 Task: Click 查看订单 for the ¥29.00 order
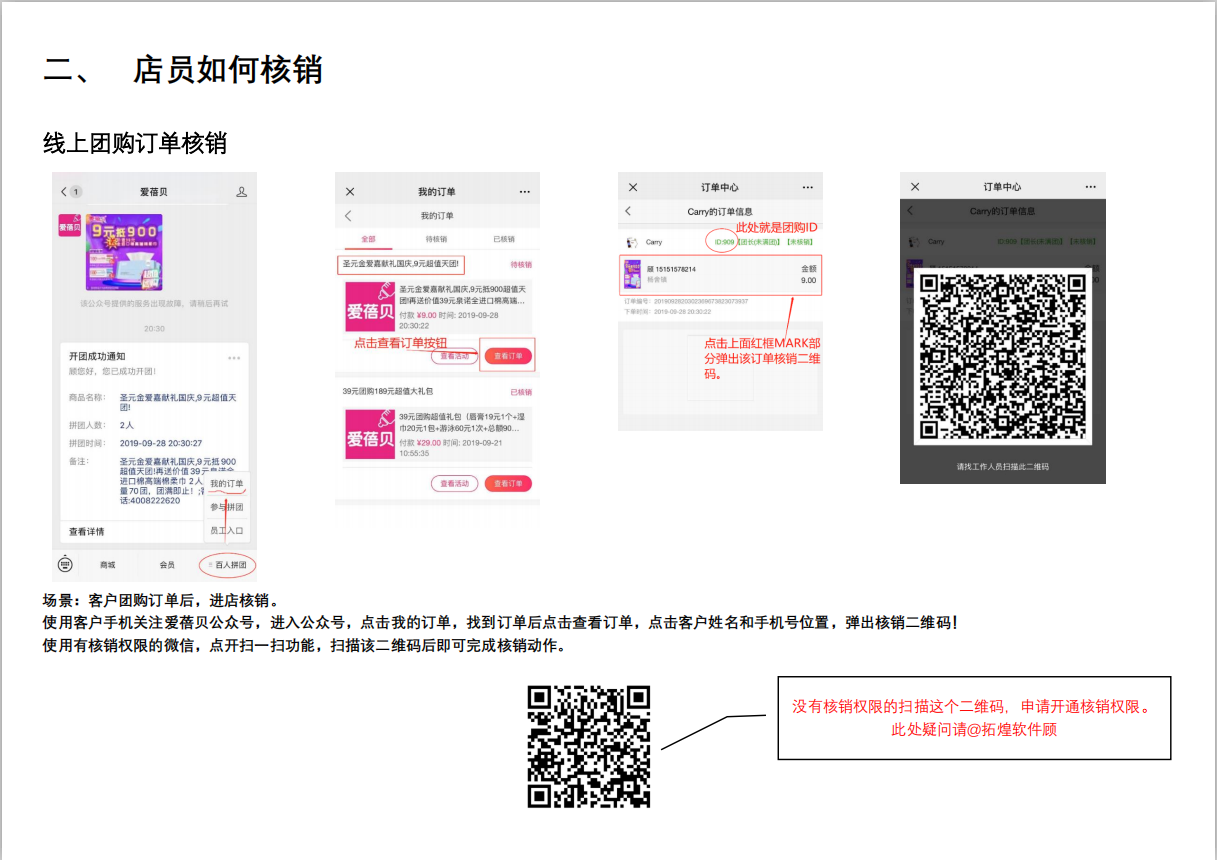click(508, 484)
